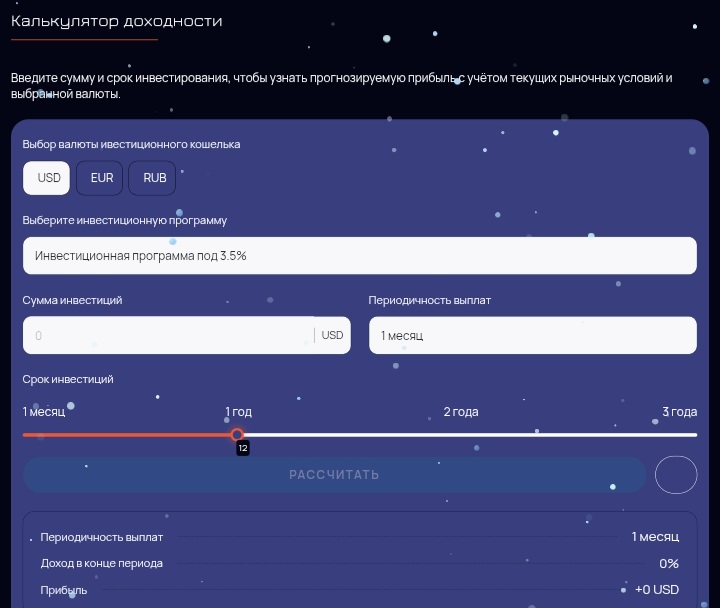Image resolution: width=720 pixels, height=608 pixels.
Task: Click the USD suffix in amount field
Action: [332, 336]
